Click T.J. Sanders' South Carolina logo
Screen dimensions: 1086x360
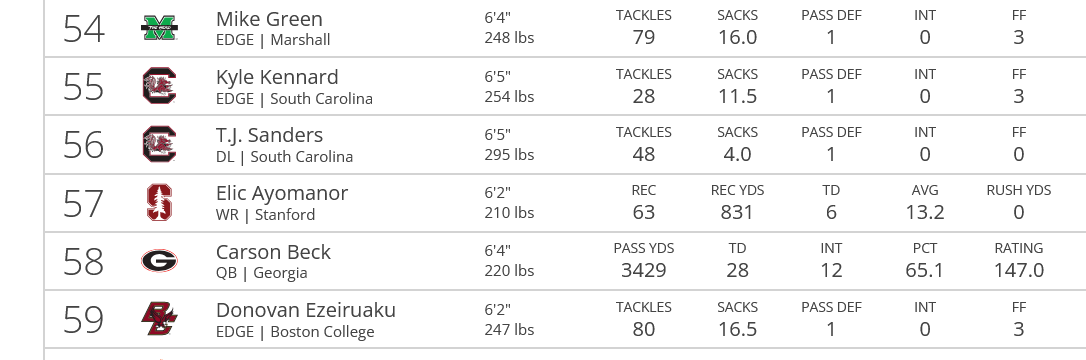[159, 145]
